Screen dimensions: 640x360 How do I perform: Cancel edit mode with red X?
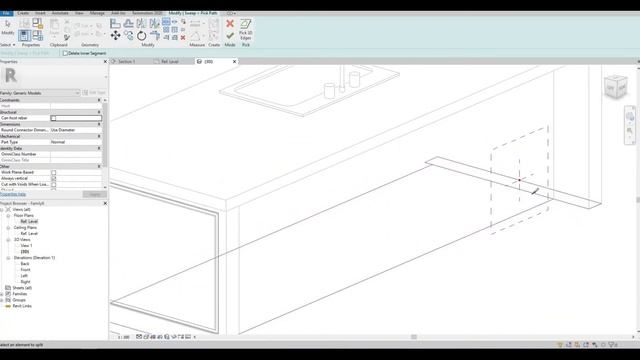230,24
